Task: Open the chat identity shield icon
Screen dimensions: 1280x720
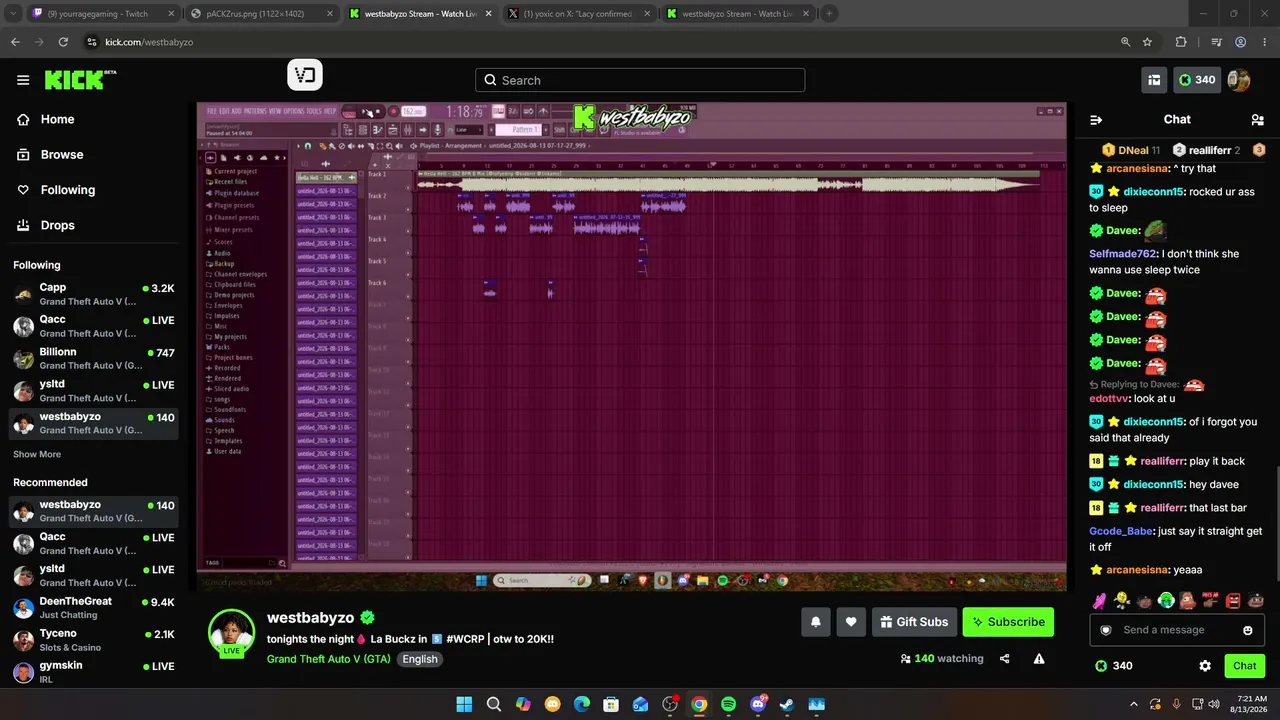Action: (1106, 630)
